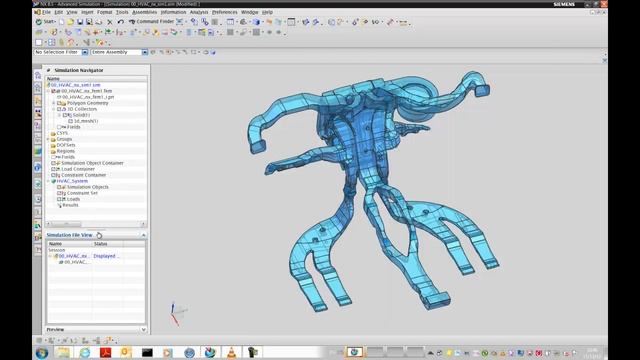
Task: Open Windows Explorer folder from taskbar
Action: point(63,352)
